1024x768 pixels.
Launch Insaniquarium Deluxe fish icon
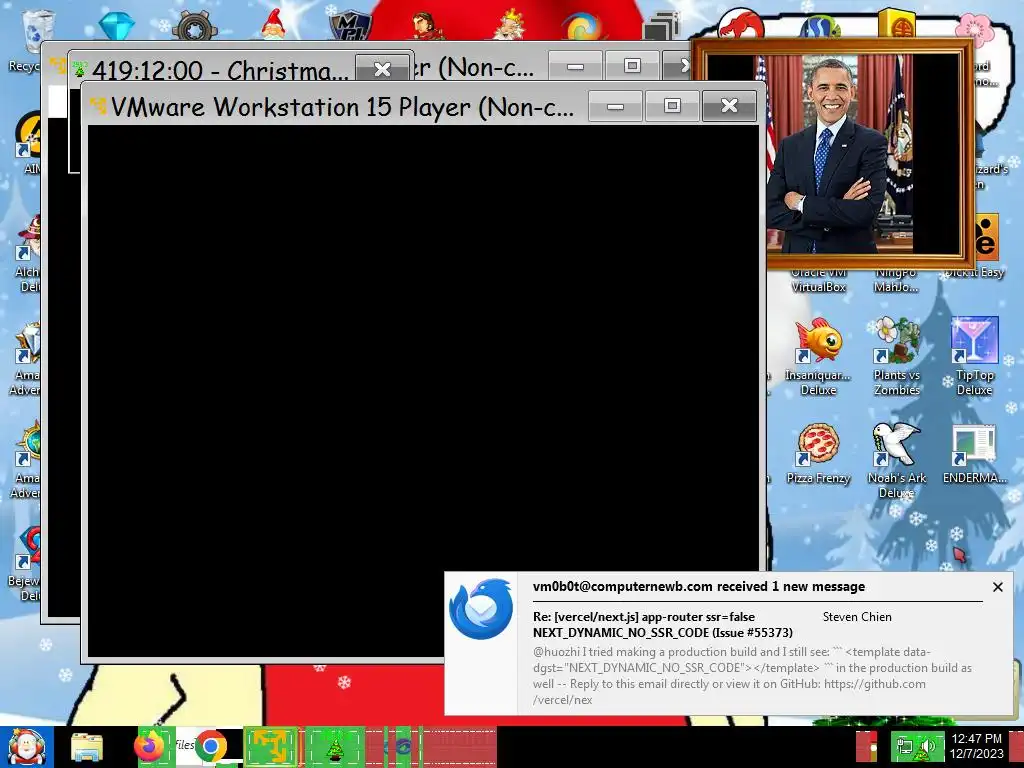pyautogui.click(x=818, y=340)
